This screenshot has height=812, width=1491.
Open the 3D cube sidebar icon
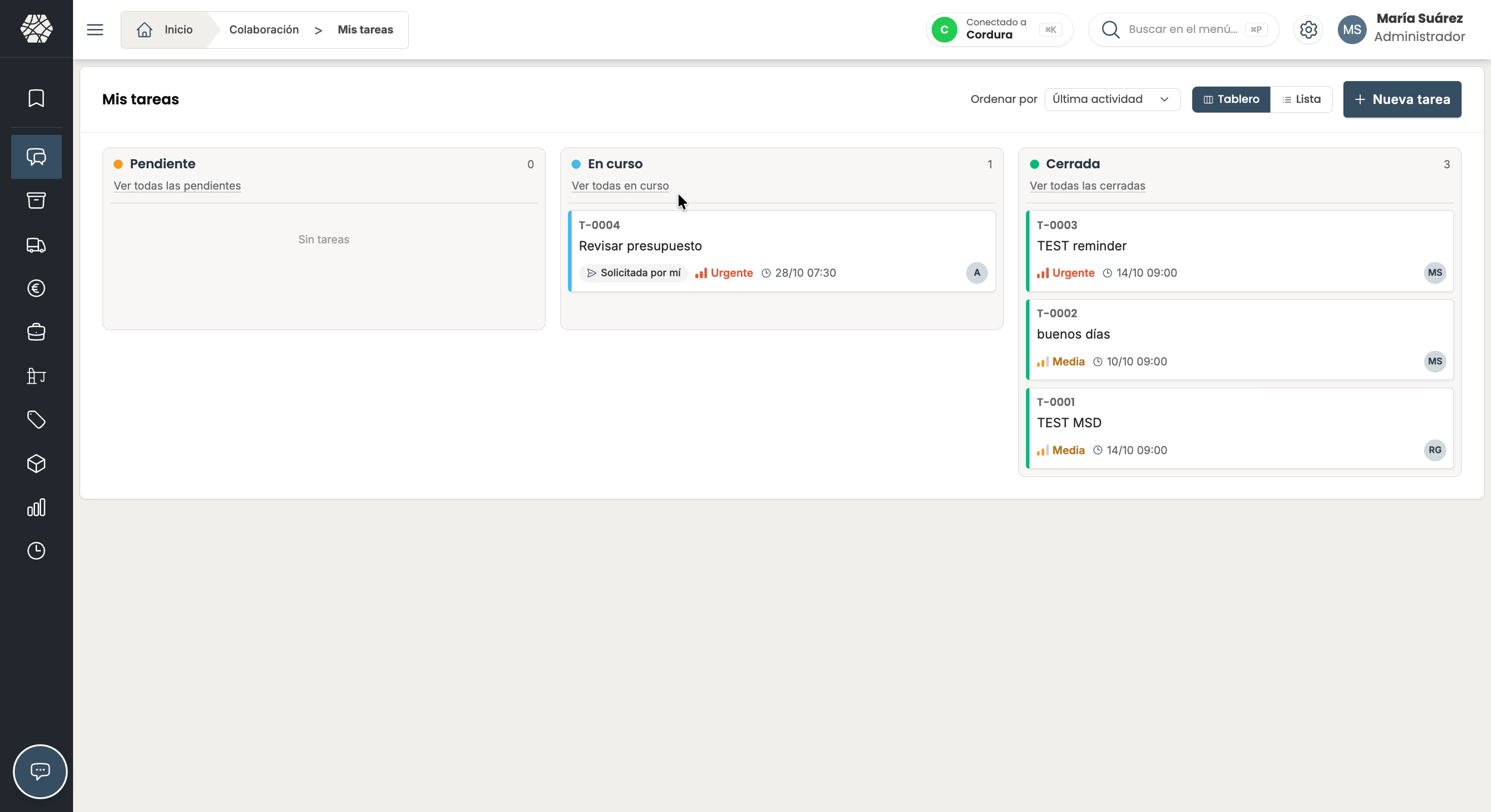coord(37,464)
